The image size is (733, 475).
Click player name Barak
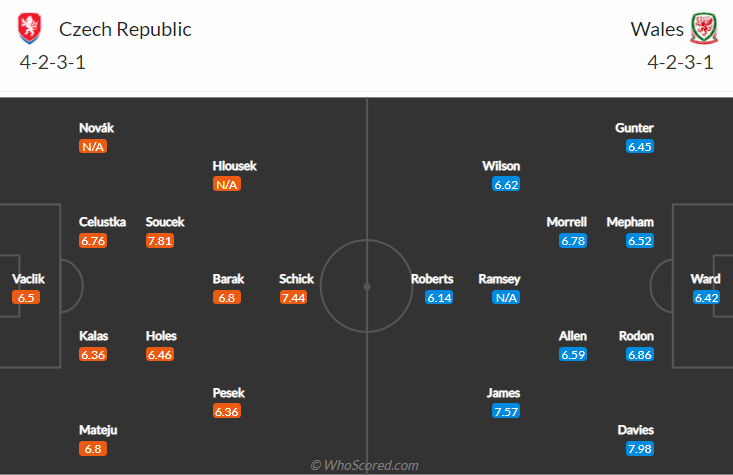tap(228, 279)
